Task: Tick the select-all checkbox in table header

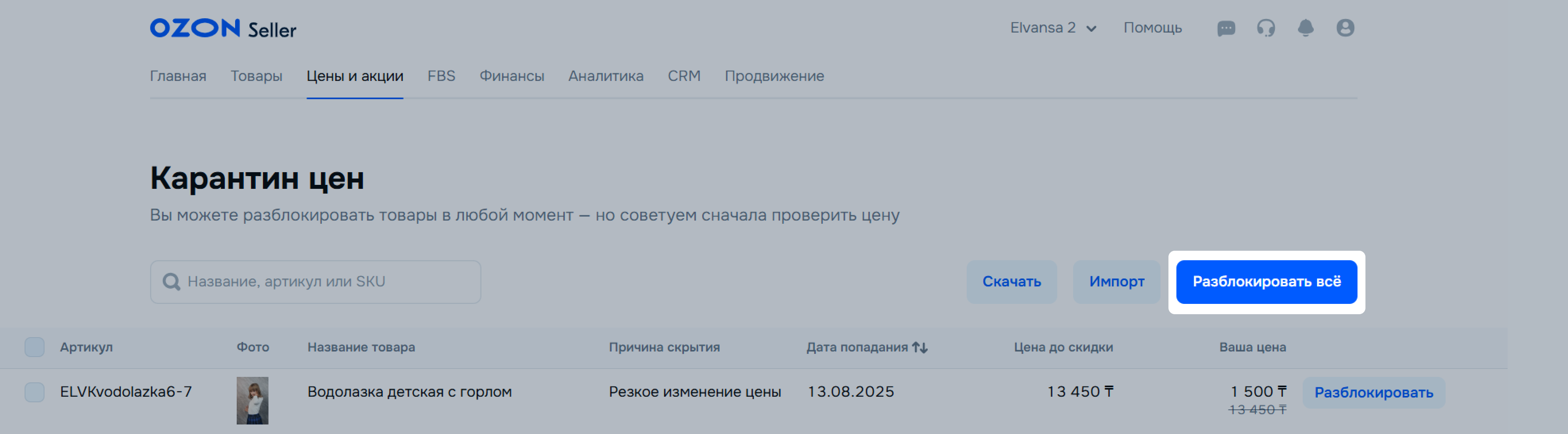Action: pyautogui.click(x=35, y=347)
